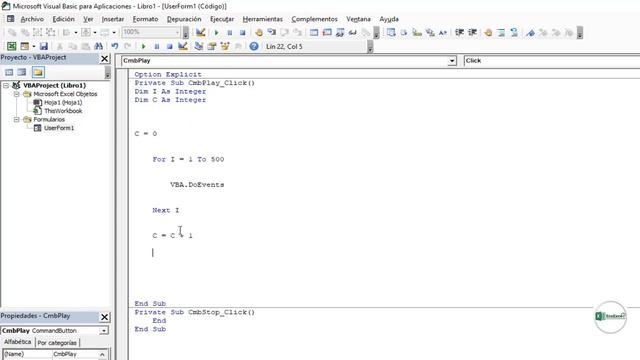This screenshot has height=360, width=640.
Task: Close the Propiedades - CmbPlay panel
Action: coord(104,317)
